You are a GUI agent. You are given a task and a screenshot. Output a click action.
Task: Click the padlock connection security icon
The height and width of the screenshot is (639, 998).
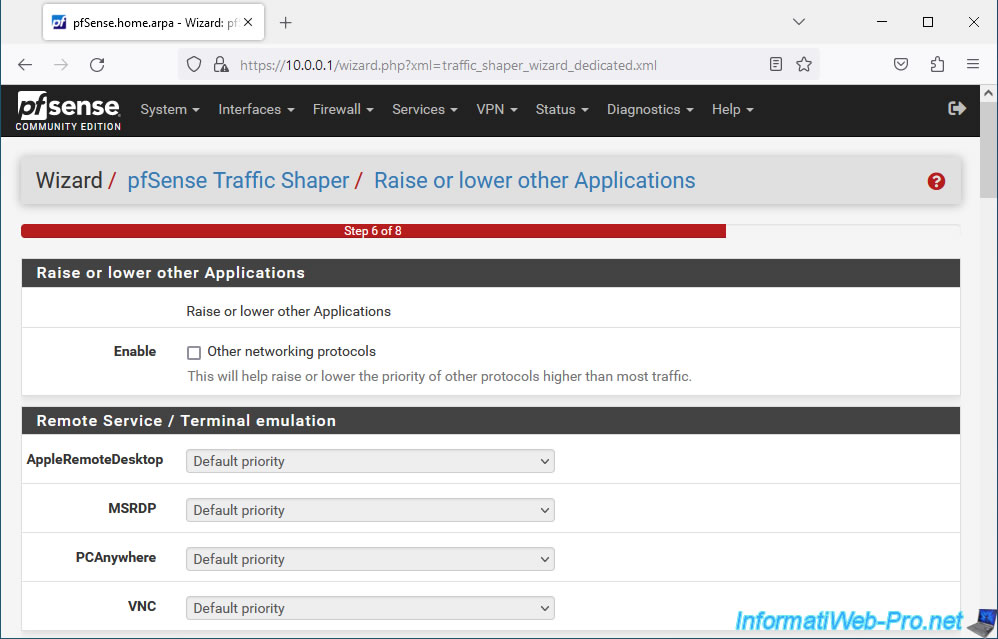221,64
